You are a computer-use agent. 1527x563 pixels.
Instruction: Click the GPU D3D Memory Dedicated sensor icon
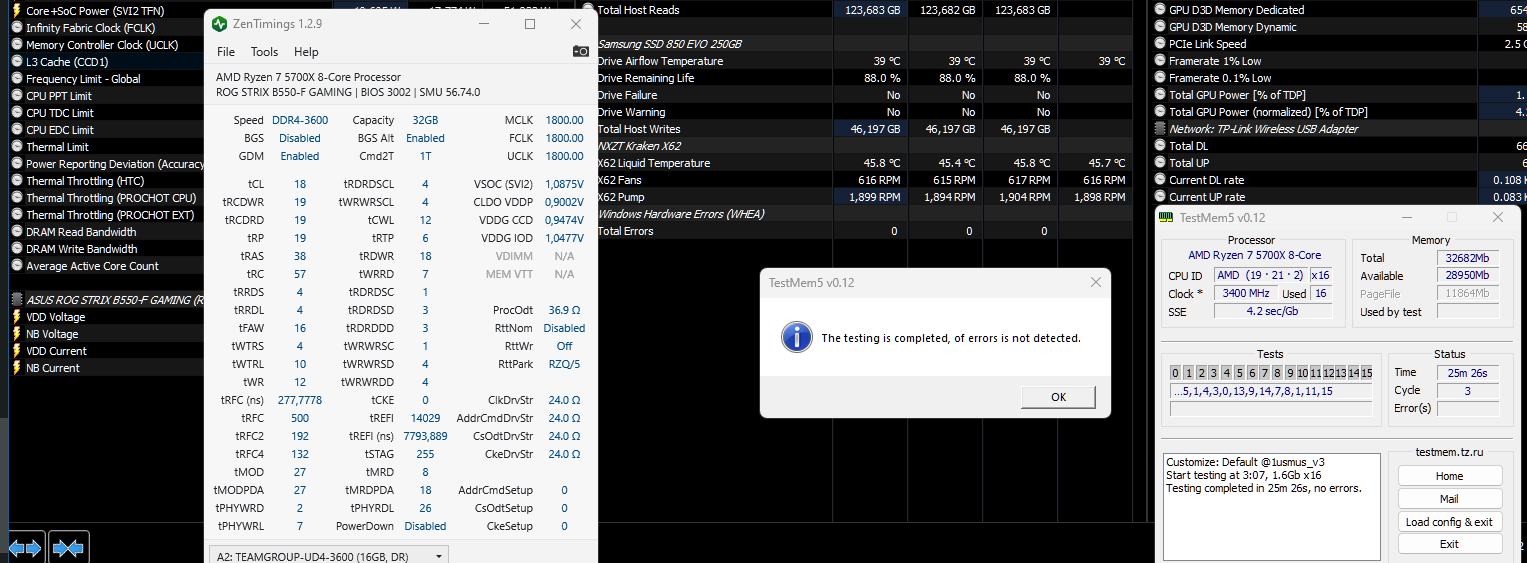tap(1160, 10)
